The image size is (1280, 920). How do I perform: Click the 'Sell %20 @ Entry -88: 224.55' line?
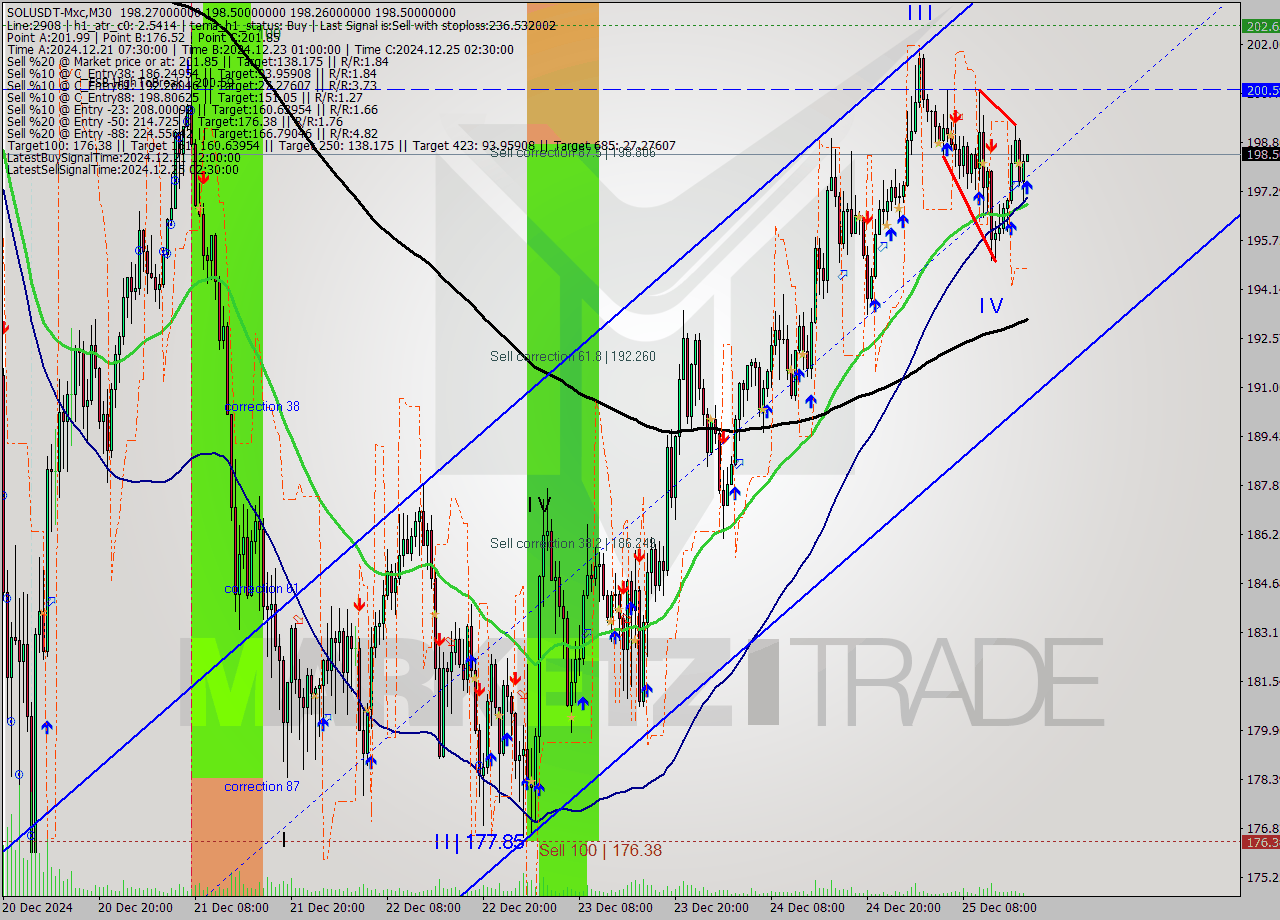pos(192,133)
